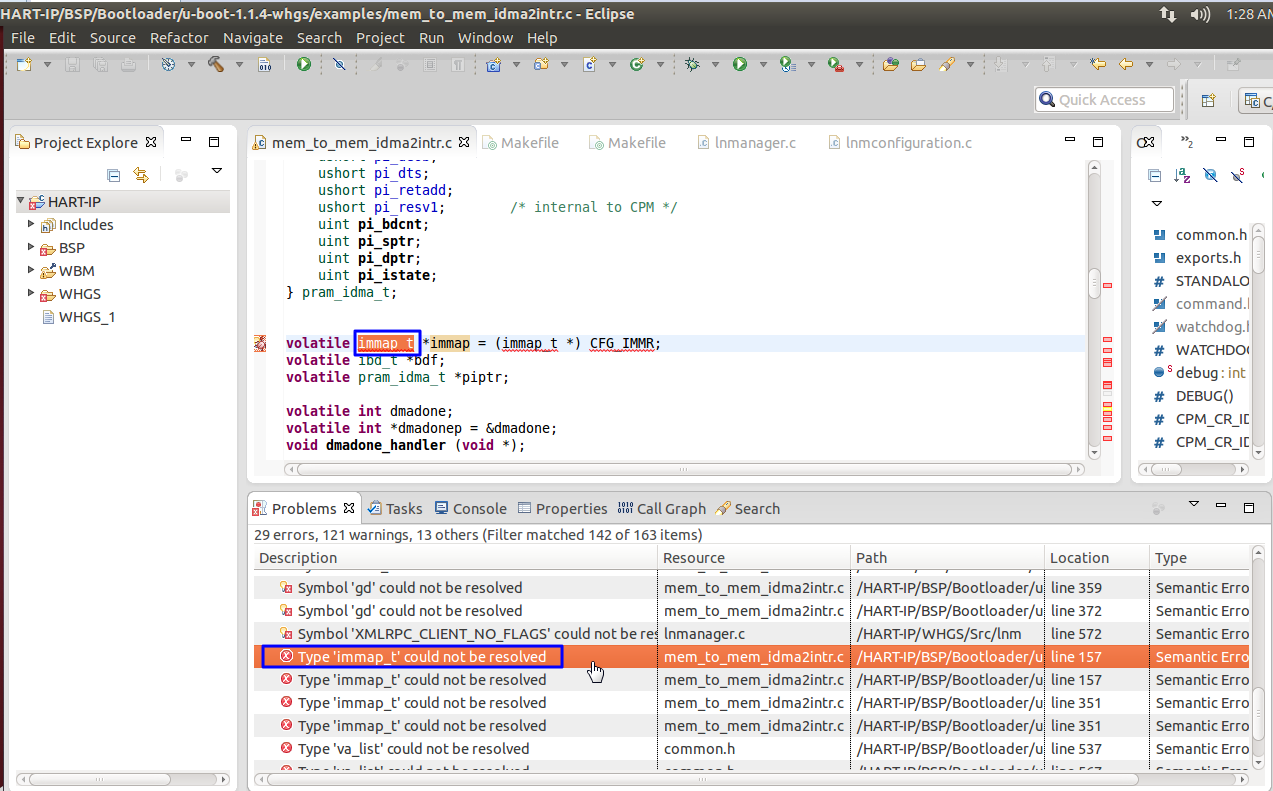The width and height of the screenshot is (1273, 791).
Task: Toggle Hide Static Members in Outline
Action: (x=1238, y=175)
